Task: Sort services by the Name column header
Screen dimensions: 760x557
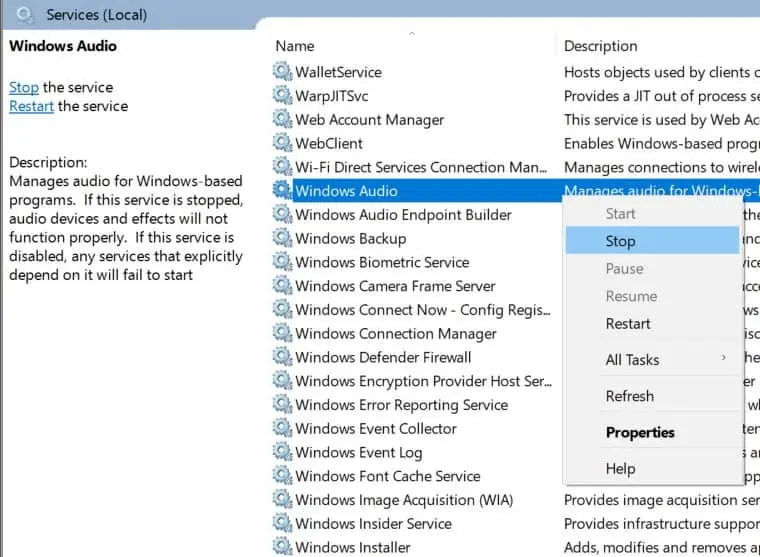Action: pyautogui.click(x=295, y=46)
